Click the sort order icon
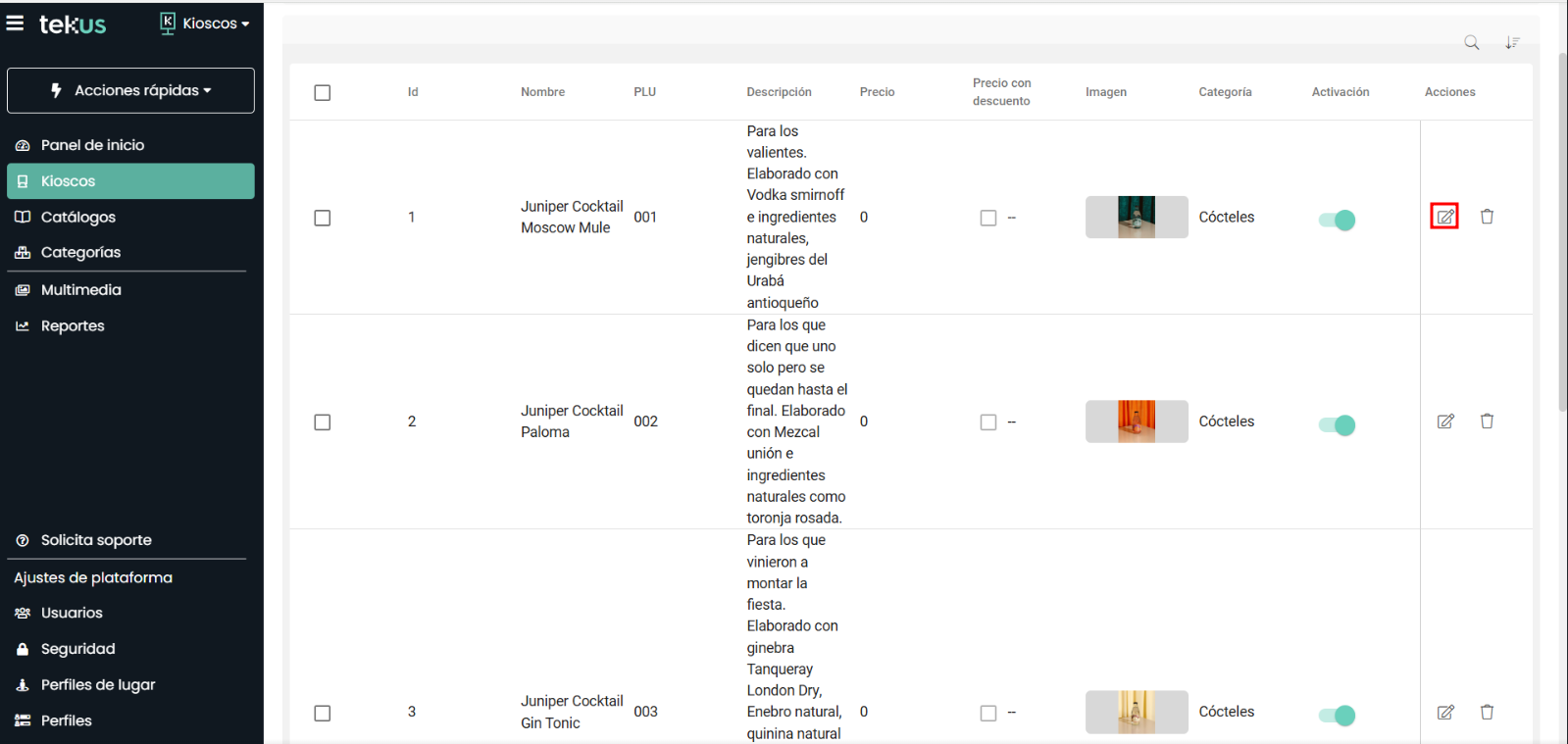This screenshot has width=1568, height=744. pyautogui.click(x=1512, y=42)
